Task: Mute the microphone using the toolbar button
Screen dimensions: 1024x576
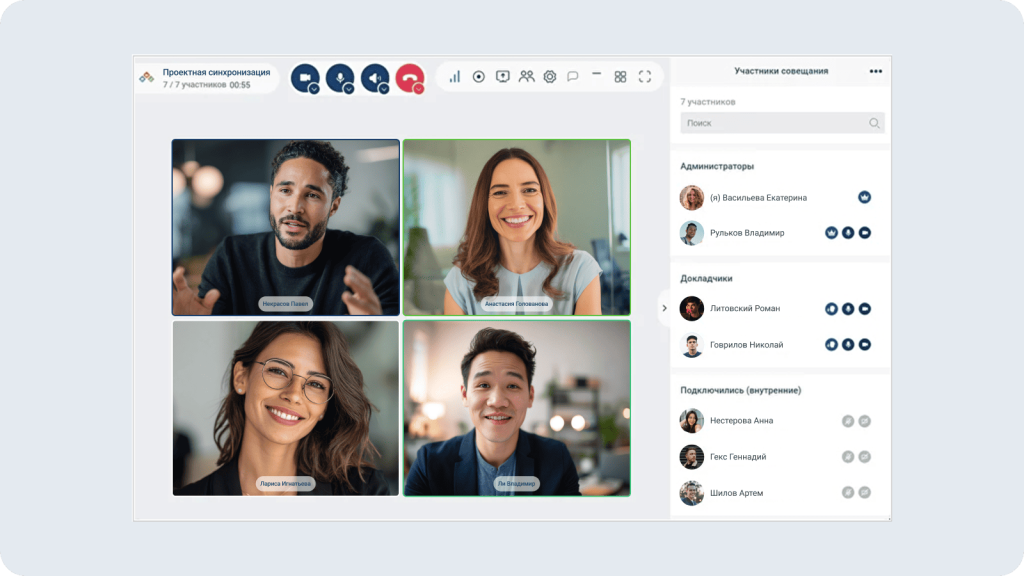Action: point(339,76)
